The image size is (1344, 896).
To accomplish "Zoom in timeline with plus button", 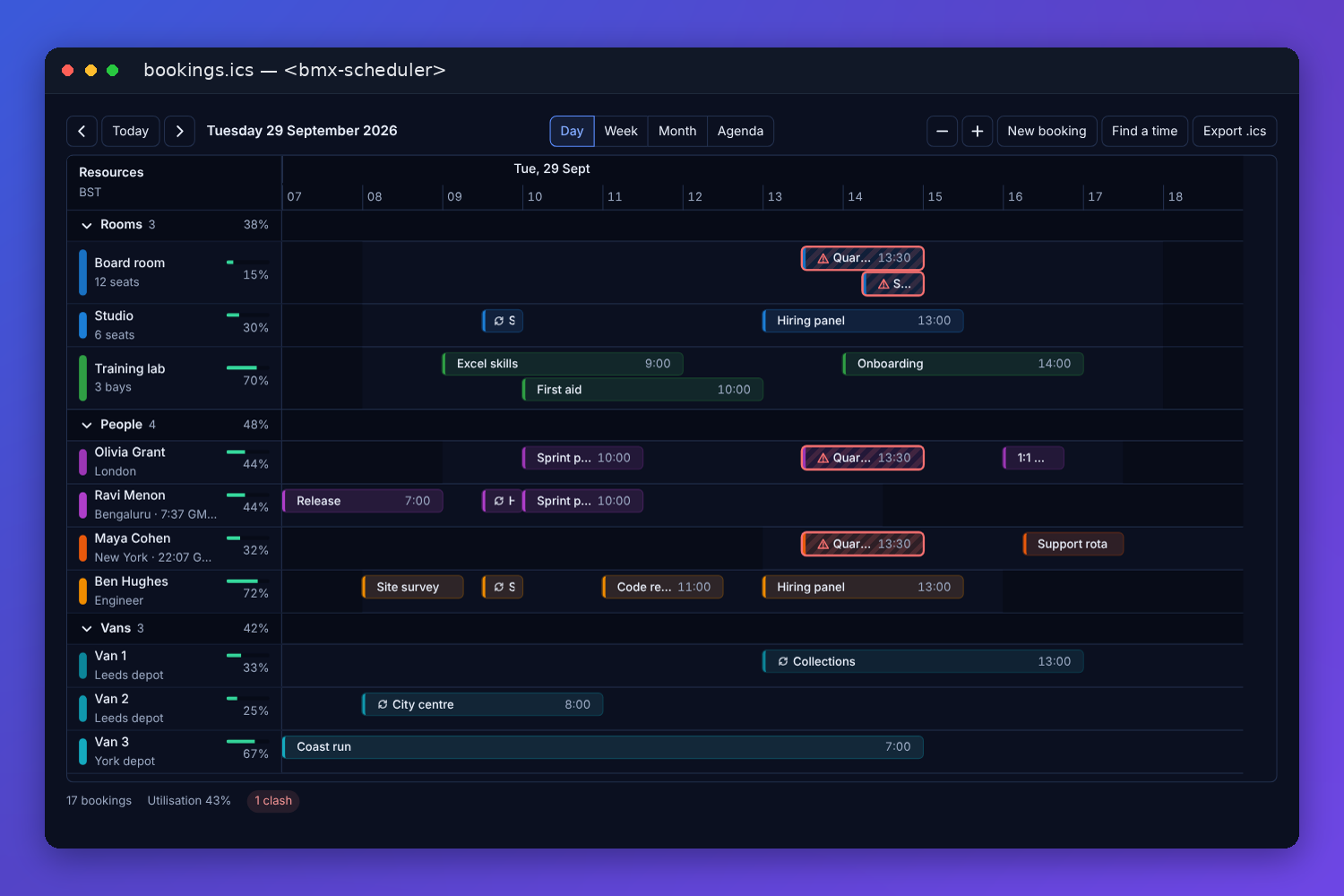I will click(977, 131).
